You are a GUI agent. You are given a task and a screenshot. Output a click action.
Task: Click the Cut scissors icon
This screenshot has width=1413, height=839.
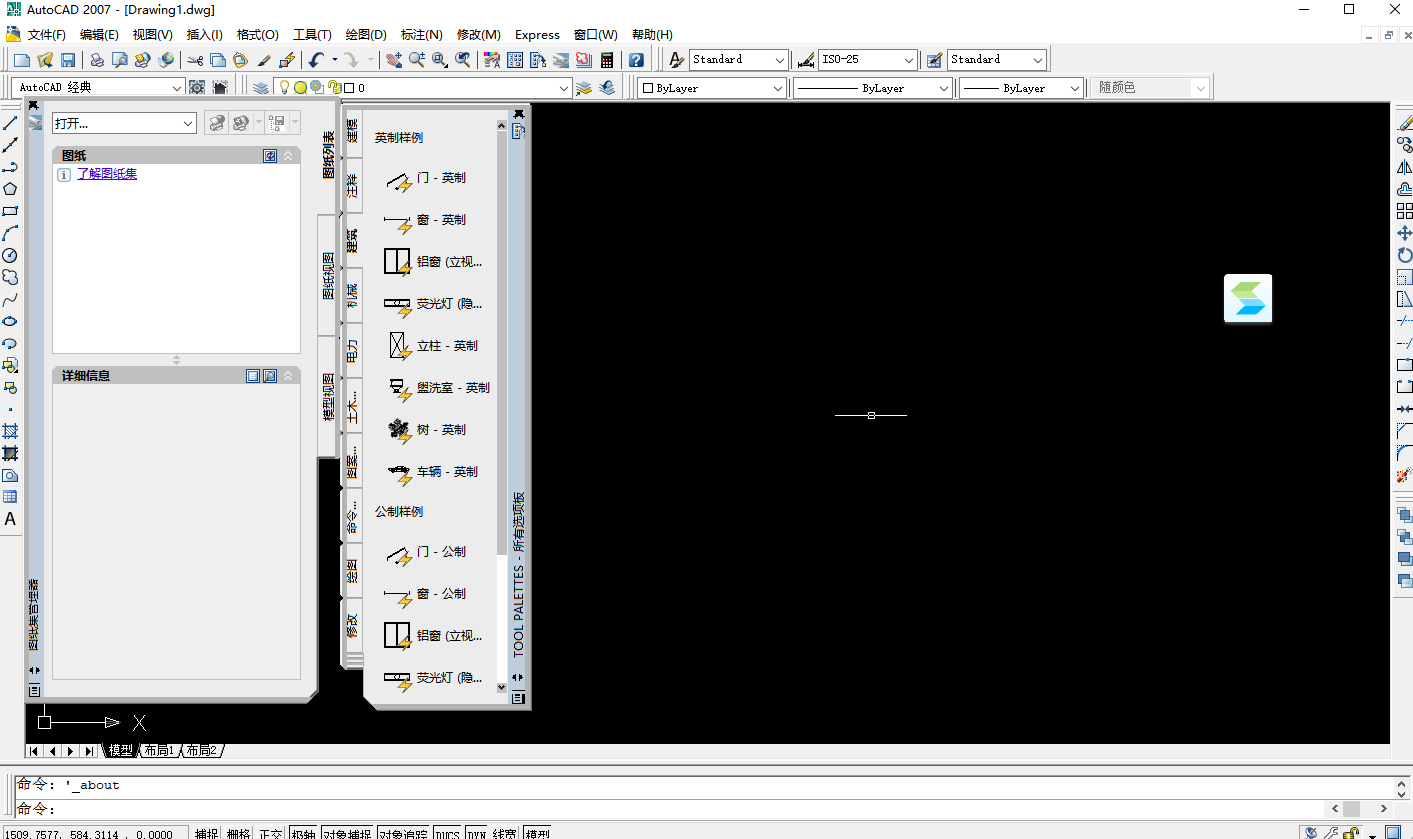(x=195, y=60)
